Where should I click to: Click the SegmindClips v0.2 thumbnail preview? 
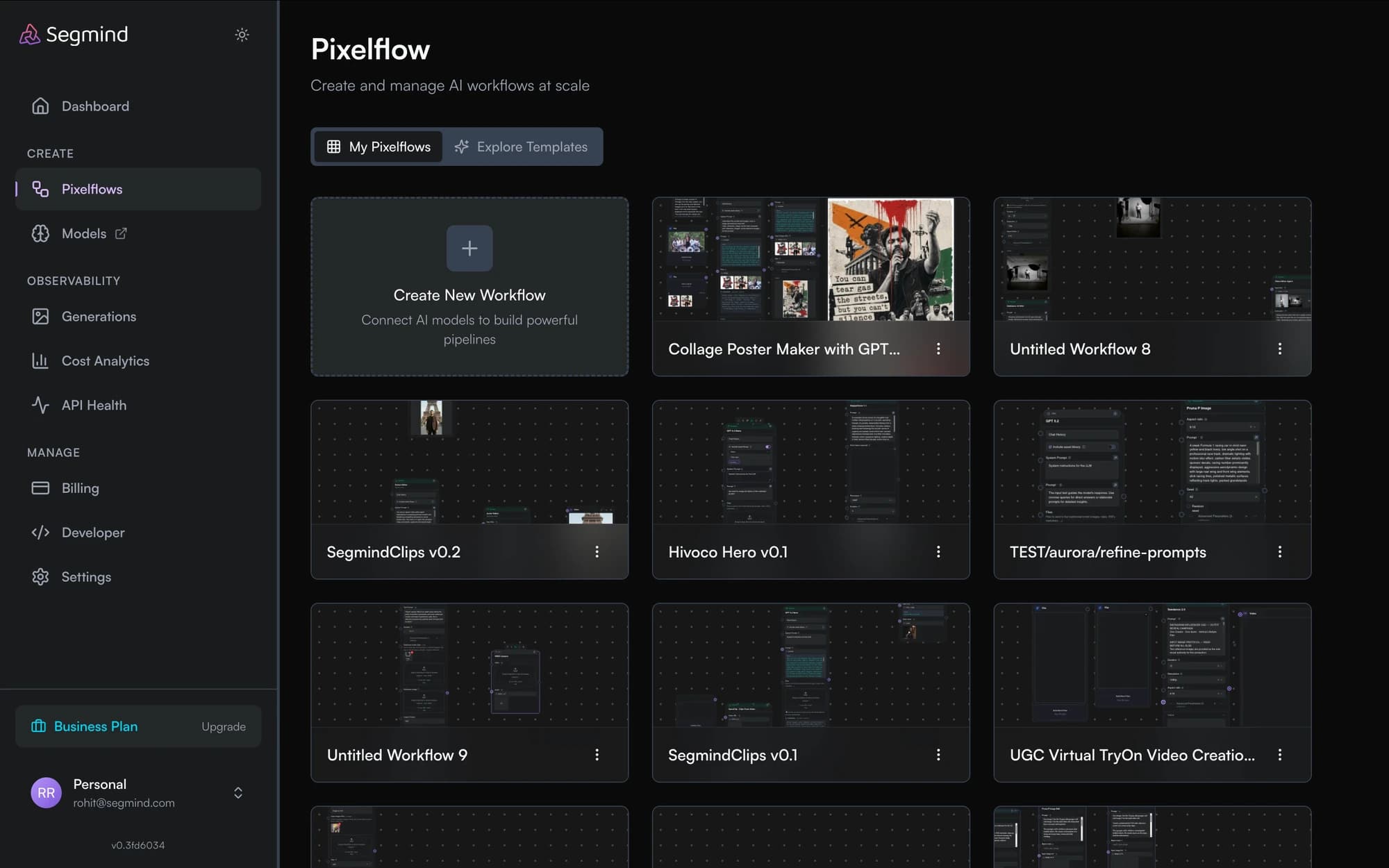(x=469, y=462)
